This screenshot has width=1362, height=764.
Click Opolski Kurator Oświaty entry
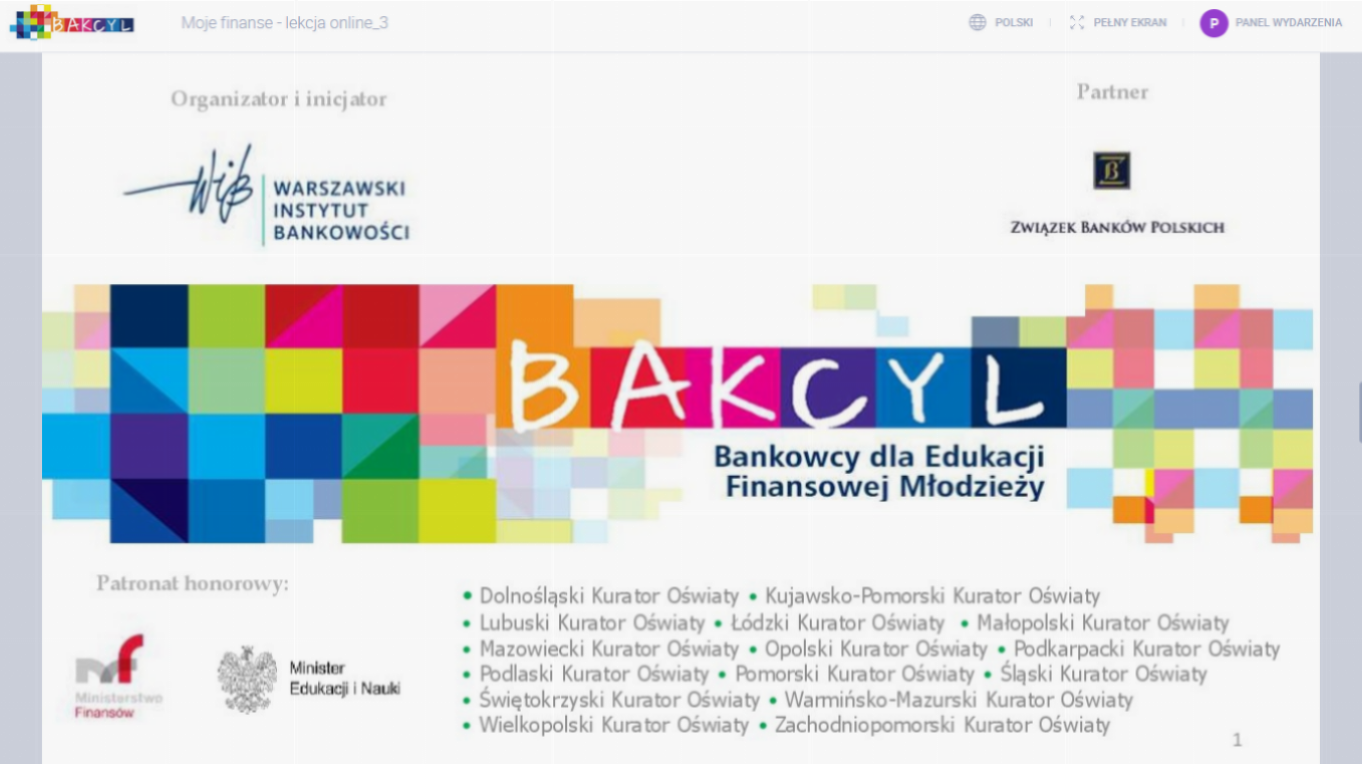876,649
